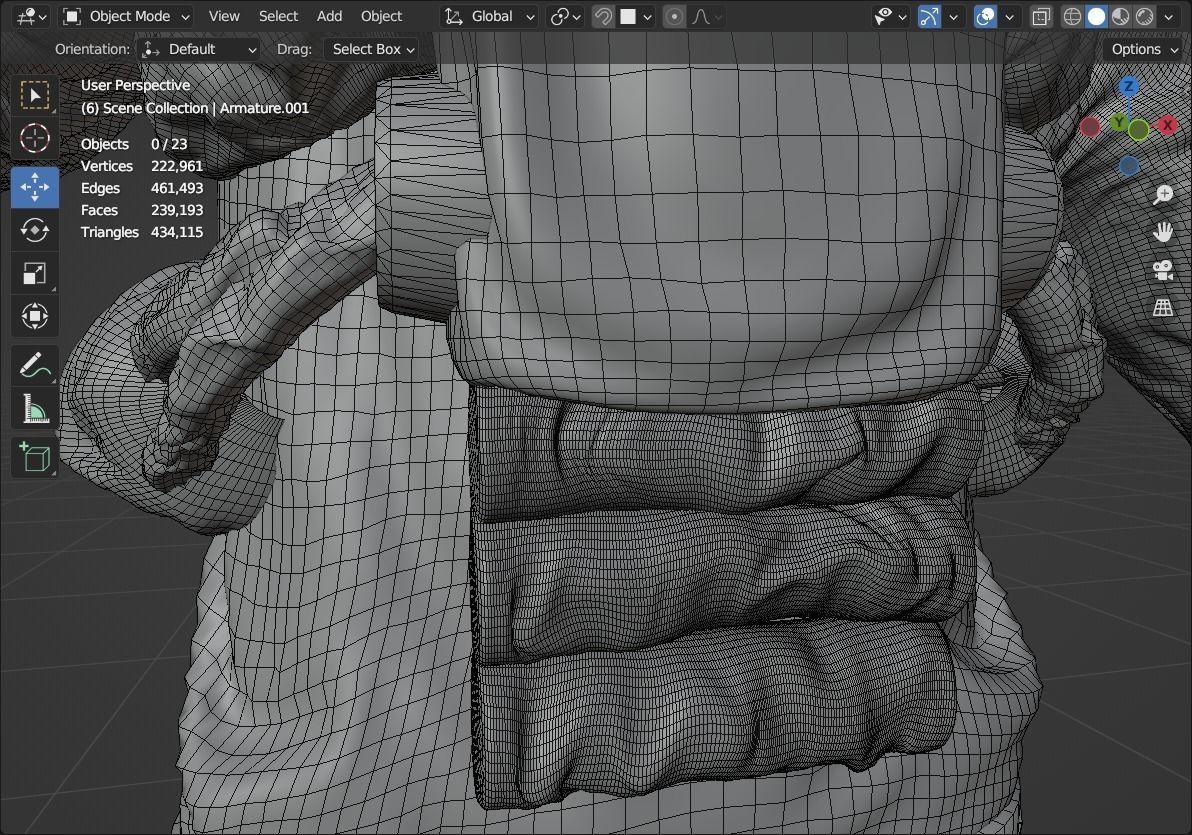Switch to material preview shading
This screenshot has width=1192, height=835.
(1121, 16)
